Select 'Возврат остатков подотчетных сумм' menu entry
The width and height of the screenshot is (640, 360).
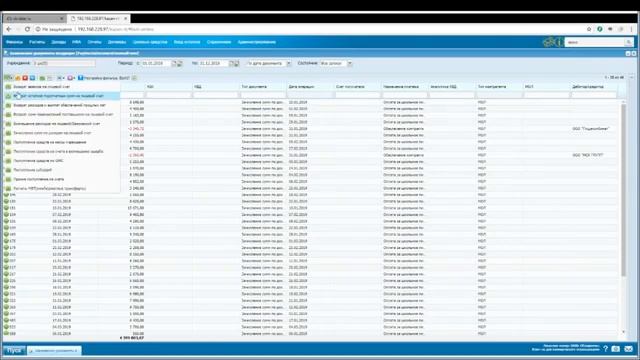[62, 96]
